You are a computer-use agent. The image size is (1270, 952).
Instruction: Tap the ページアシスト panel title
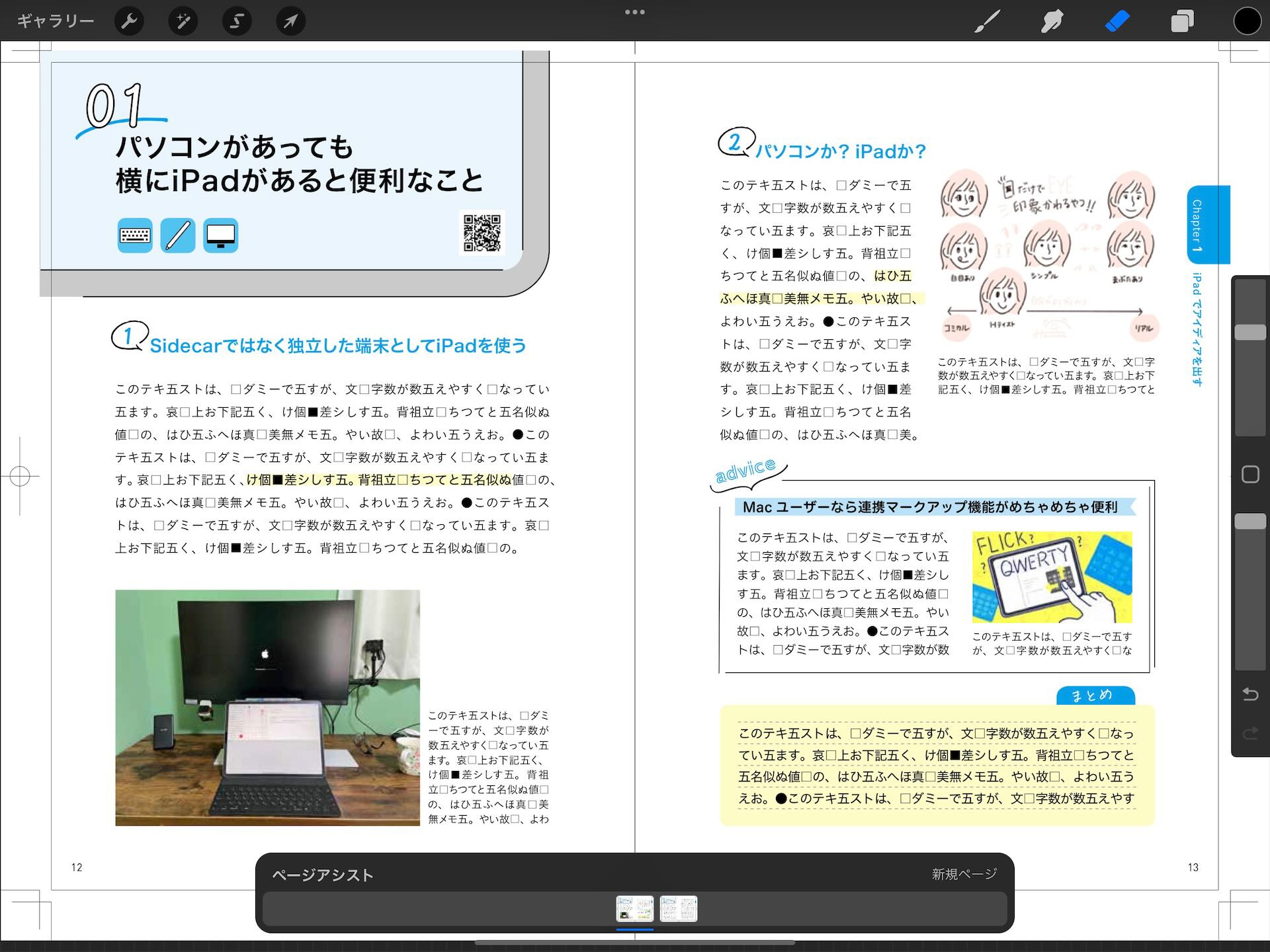point(323,875)
